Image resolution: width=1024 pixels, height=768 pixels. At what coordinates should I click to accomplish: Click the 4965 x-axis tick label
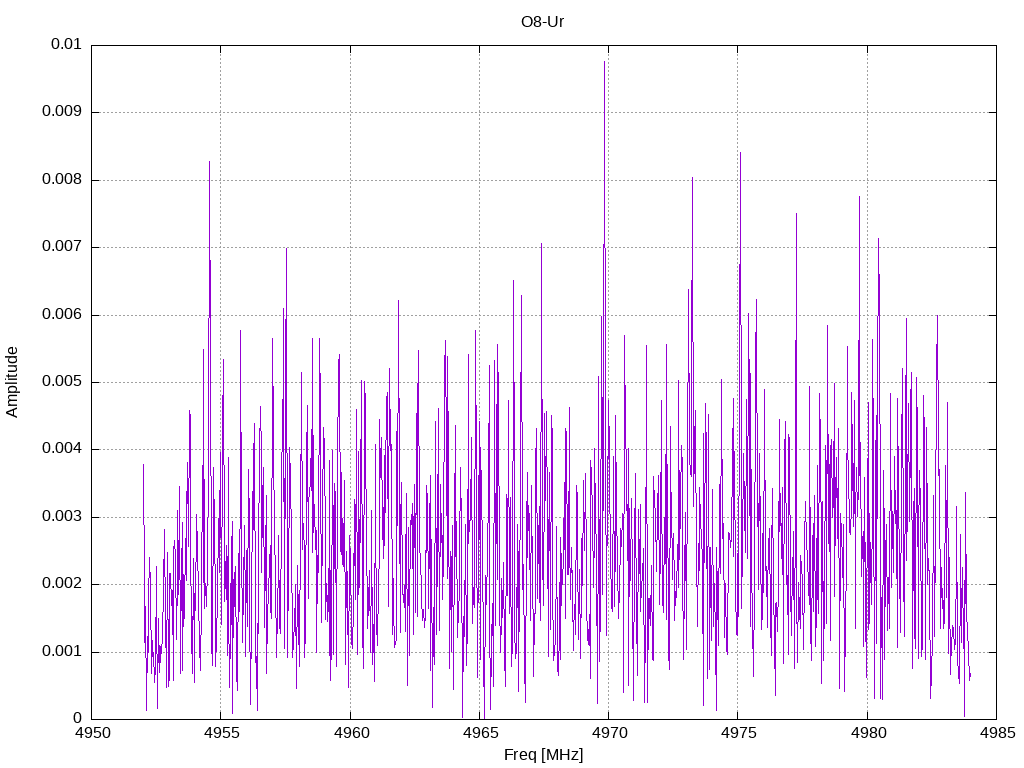point(480,733)
